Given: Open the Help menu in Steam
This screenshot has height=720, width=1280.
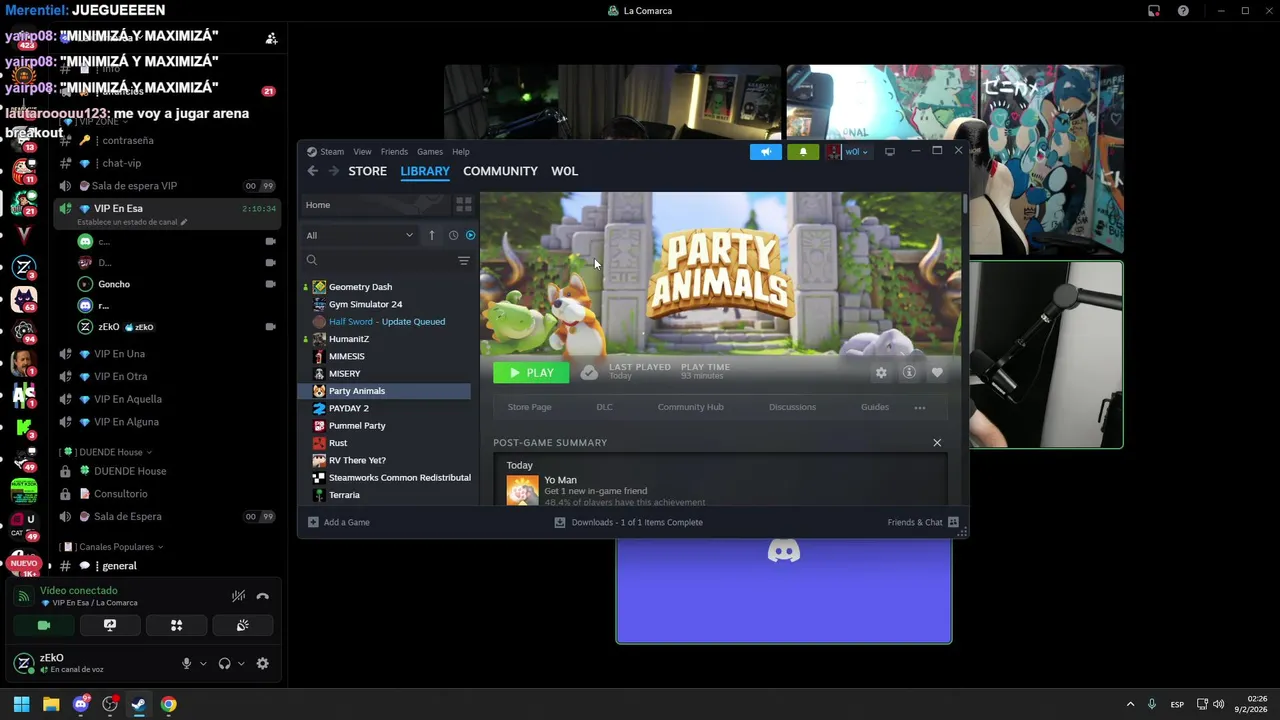Looking at the screenshot, I should point(461,152).
